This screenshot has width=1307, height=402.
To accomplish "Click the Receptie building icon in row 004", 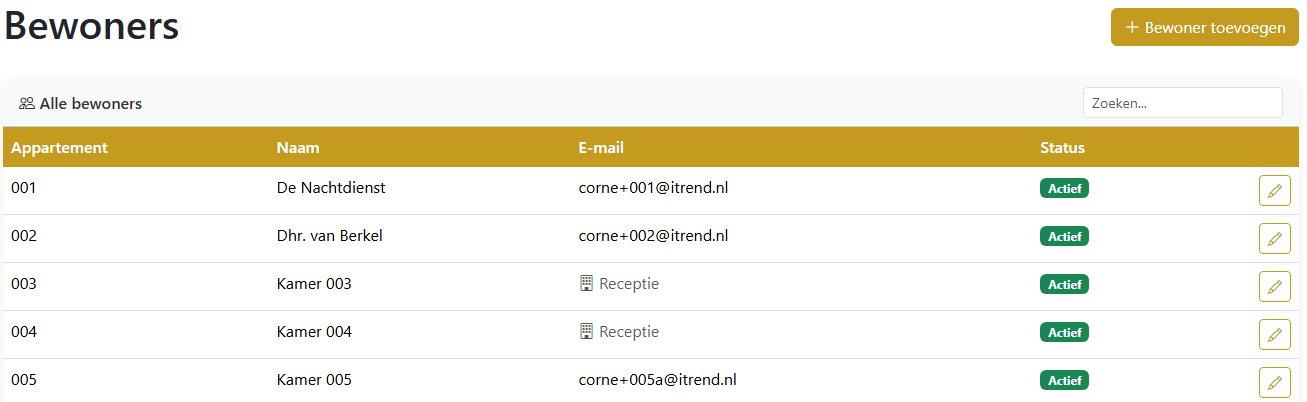I will click(x=587, y=332).
